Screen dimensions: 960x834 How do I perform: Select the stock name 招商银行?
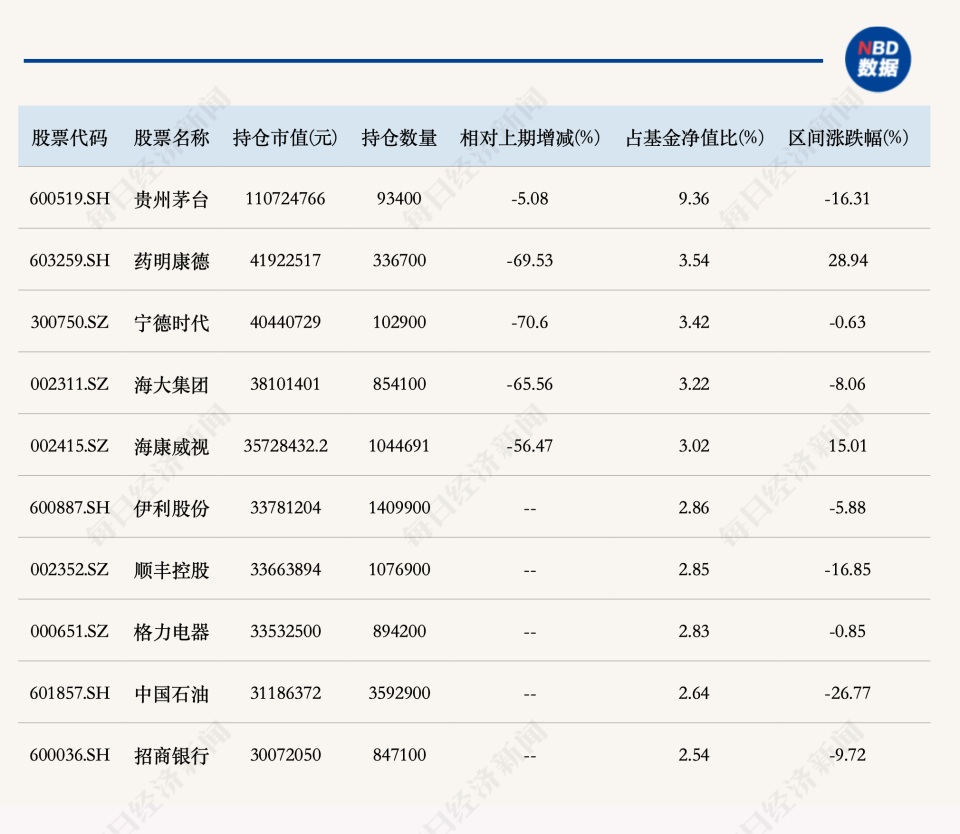click(171, 756)
